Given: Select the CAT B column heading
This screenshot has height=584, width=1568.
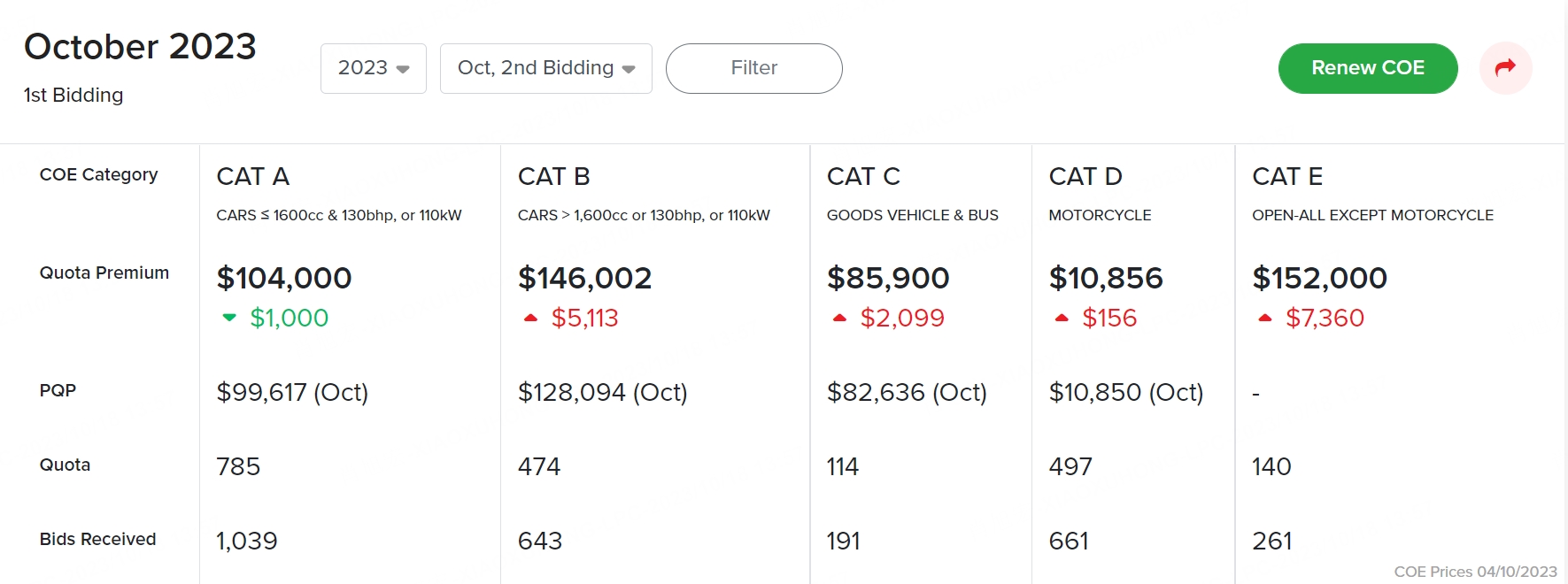Looking at the screenshot, I should pyautogui.click(x=554, y=177).
